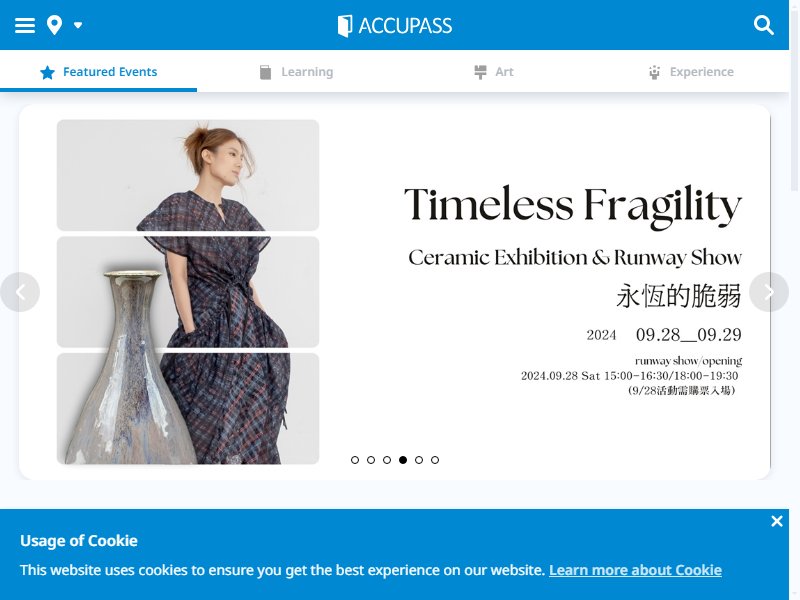Expand the location dropdown arrow

click(78, 25)
